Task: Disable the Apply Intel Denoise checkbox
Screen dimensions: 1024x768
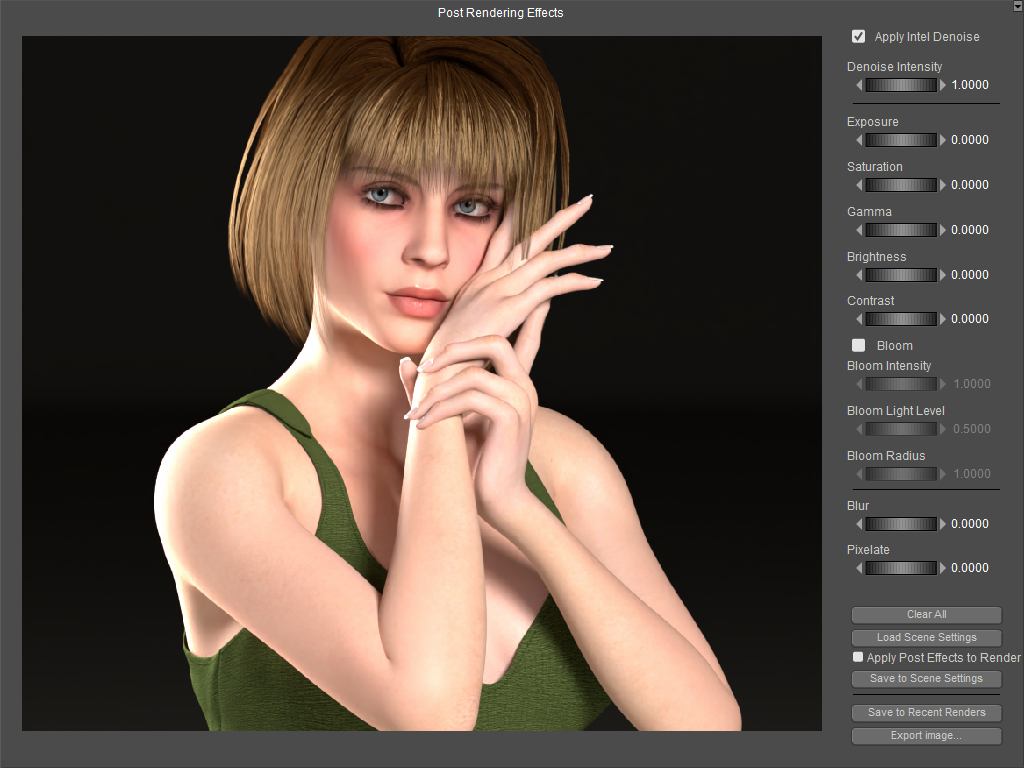Action: [858, 37]
